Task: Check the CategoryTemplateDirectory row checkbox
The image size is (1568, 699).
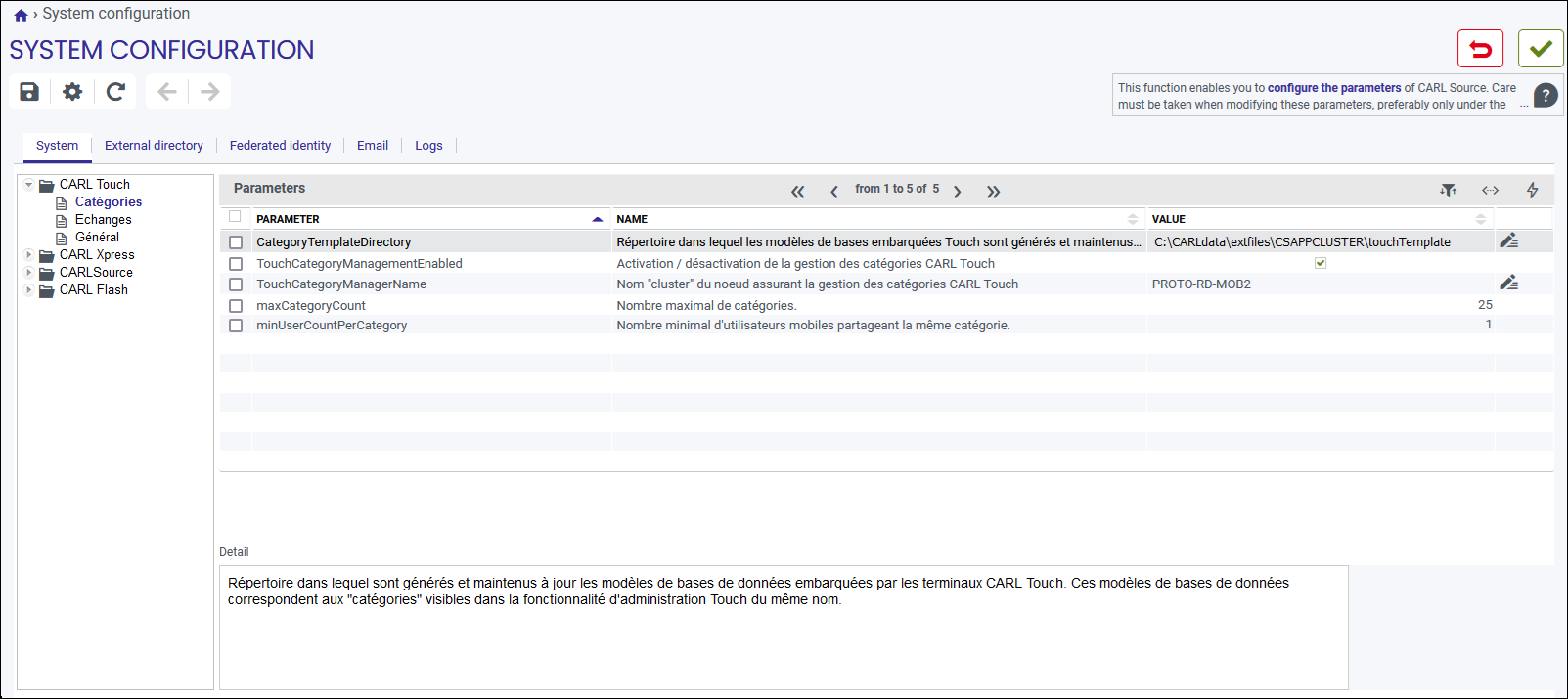Action: tap(236, 242)
